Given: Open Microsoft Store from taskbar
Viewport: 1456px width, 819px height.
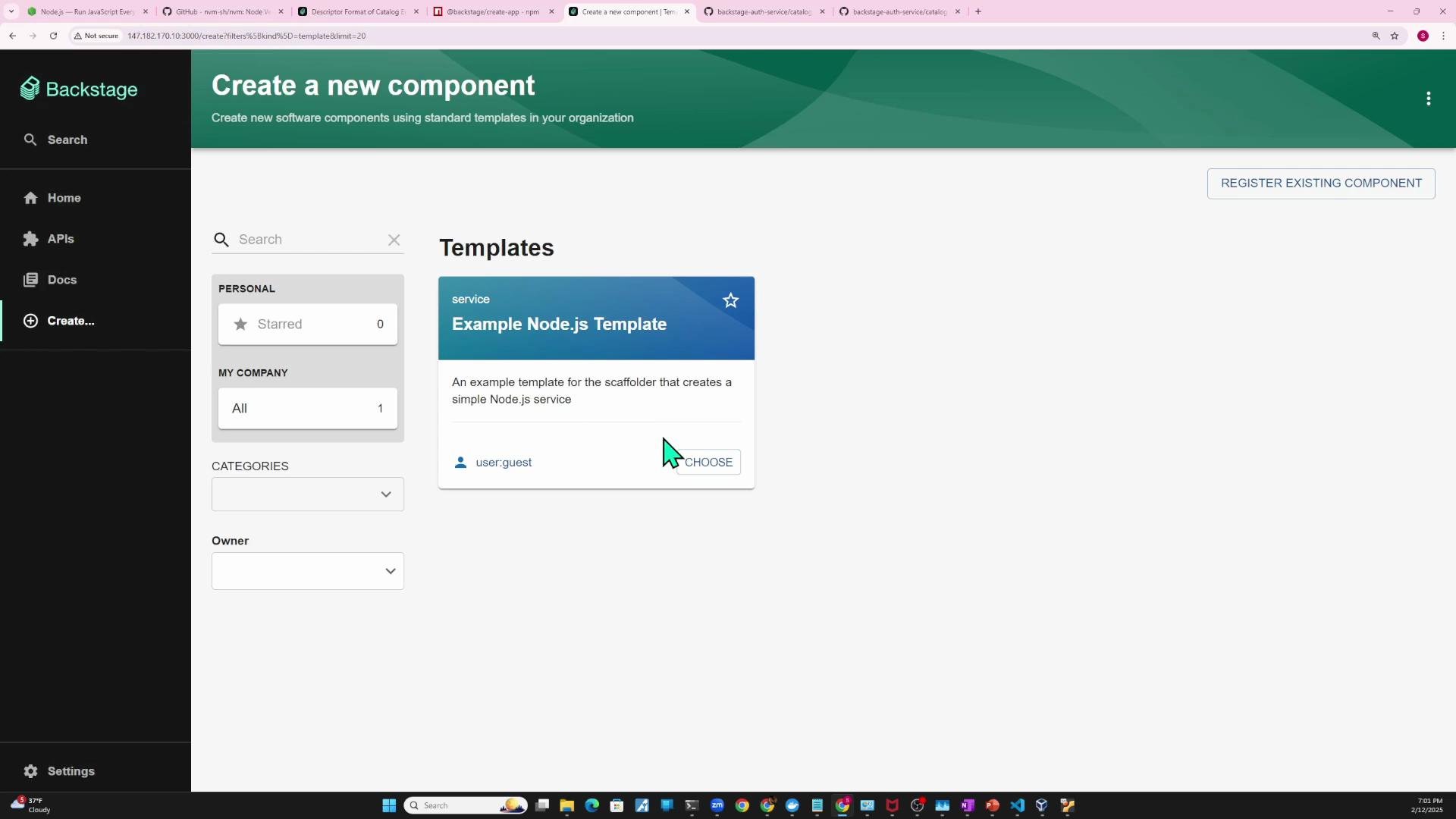Looking at the screenshot, I should coord(617,805).
